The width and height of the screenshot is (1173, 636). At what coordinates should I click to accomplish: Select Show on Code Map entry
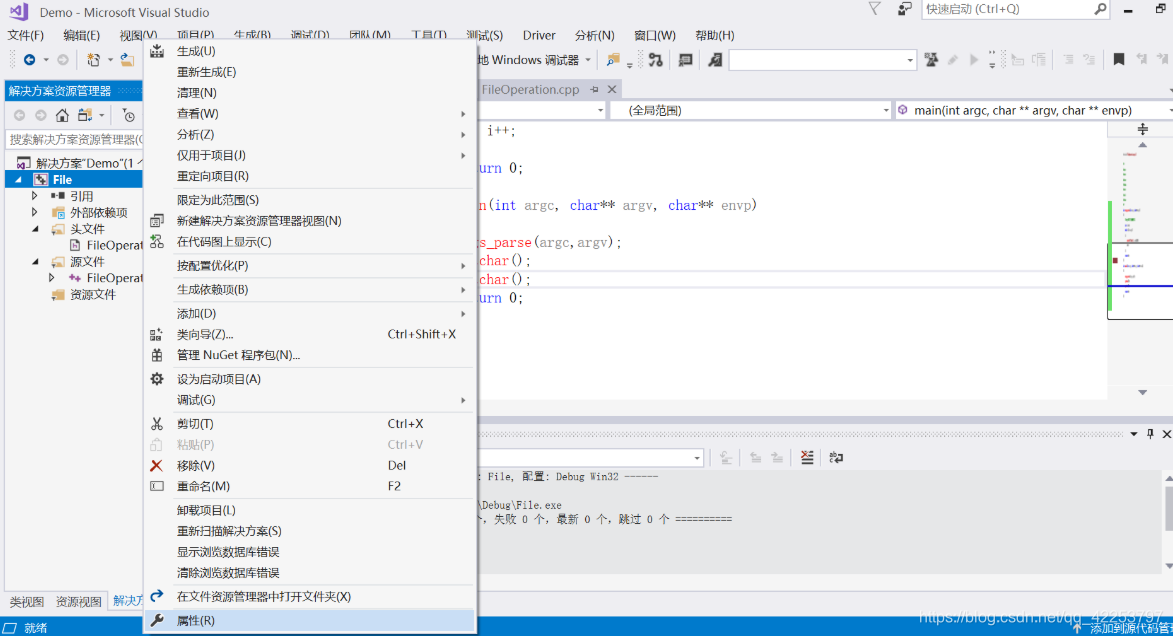(x=310, y=242)
